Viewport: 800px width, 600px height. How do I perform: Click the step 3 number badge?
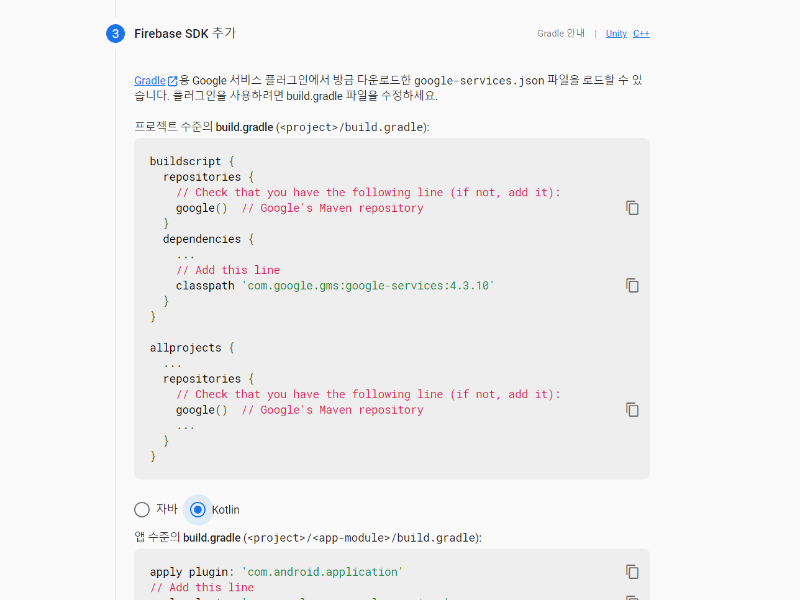point(115,34)
